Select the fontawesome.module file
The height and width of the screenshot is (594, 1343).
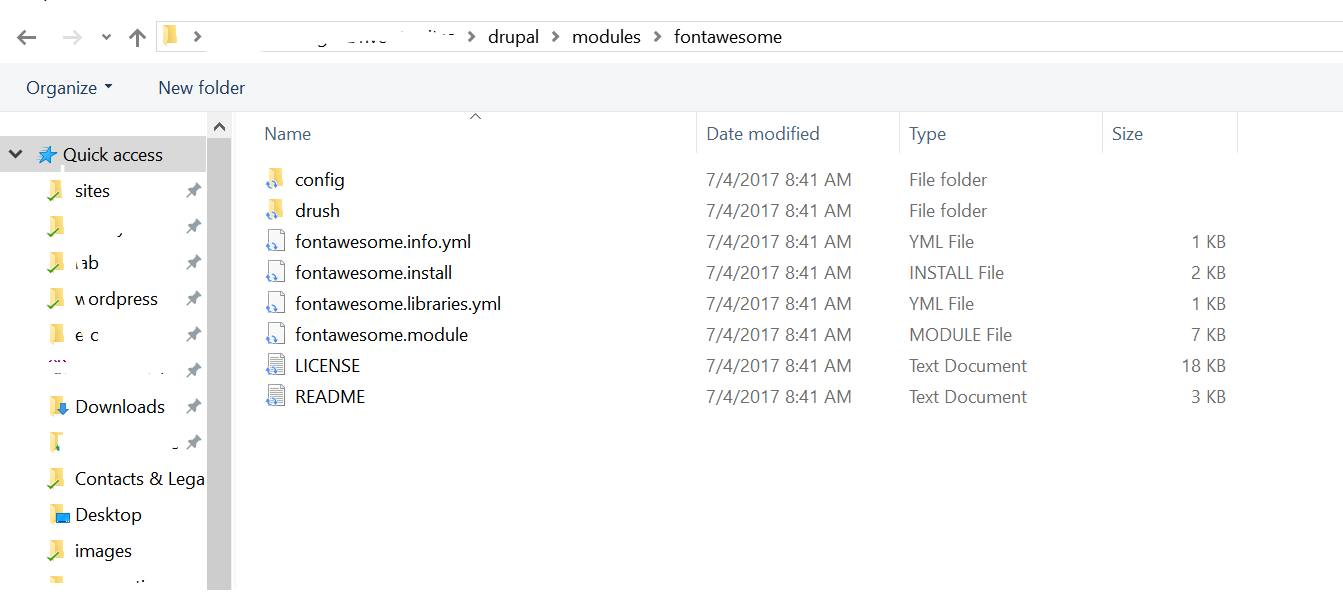tap(381, 334)
